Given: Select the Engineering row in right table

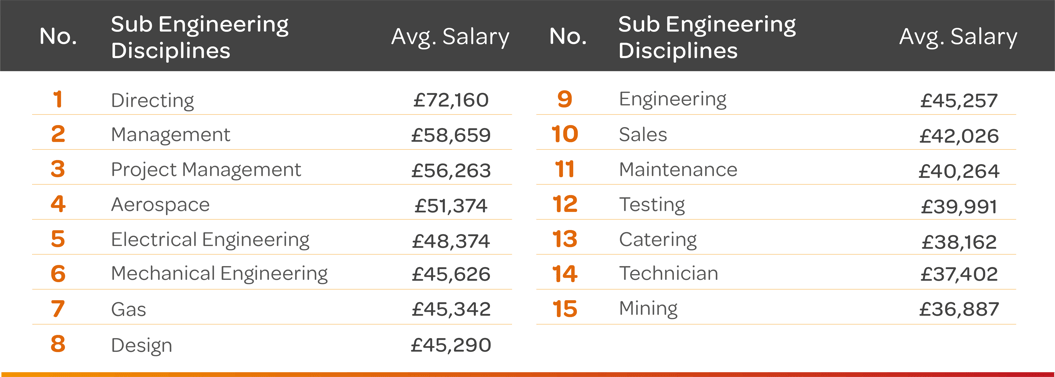Looking at the screenshot, I should click(776, 100).
